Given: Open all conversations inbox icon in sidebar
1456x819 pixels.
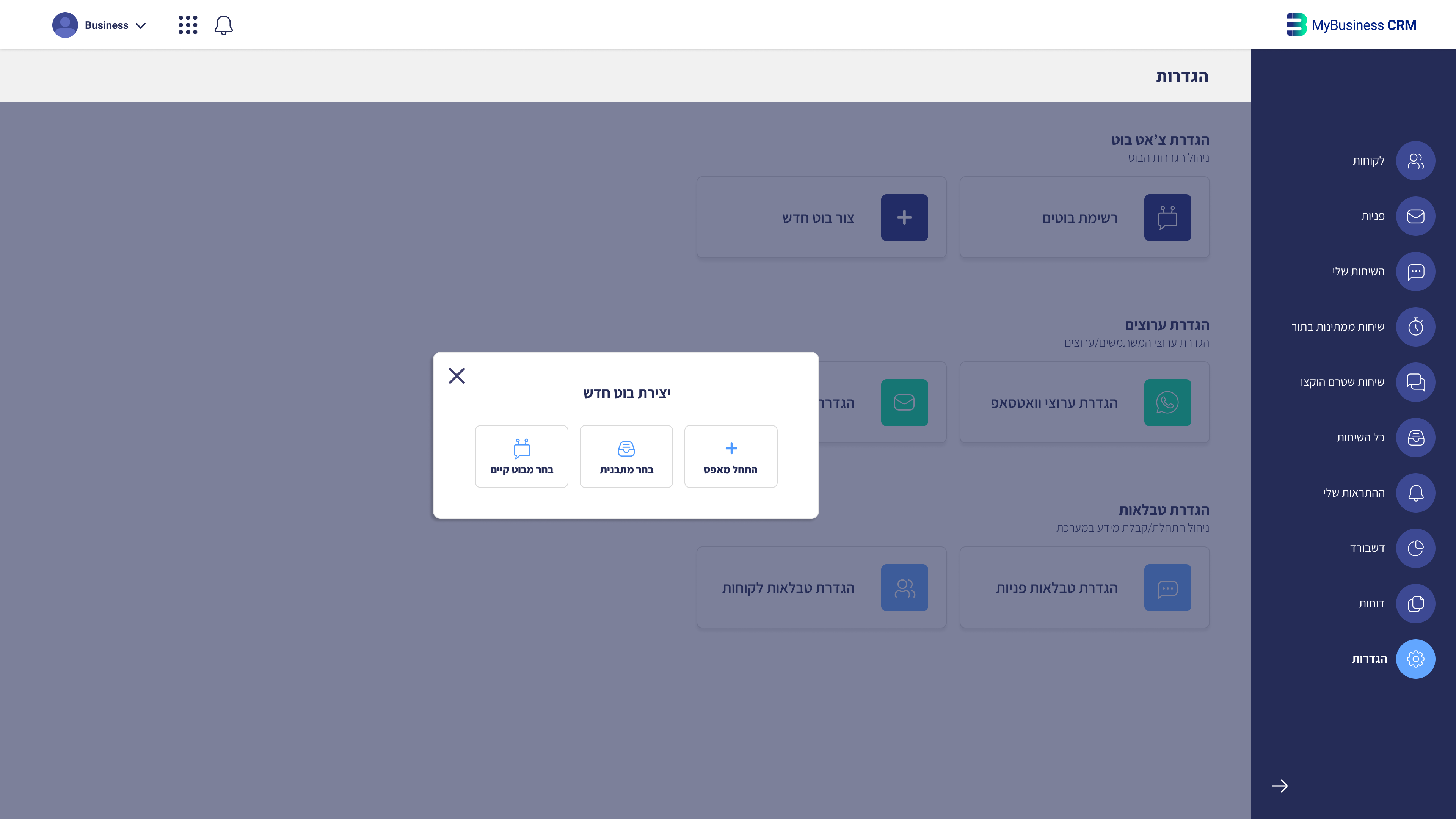Looking at the screenshot, I should (1415, 438).
